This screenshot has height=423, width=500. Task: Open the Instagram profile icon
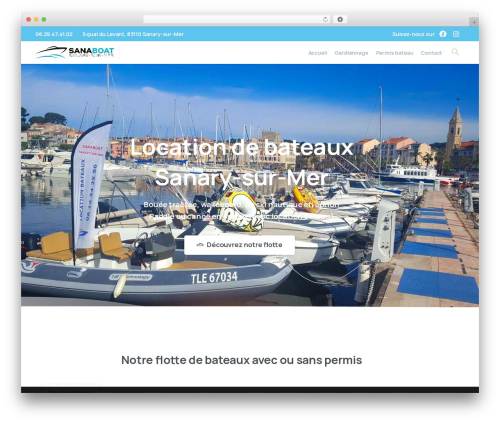(456, 34)
